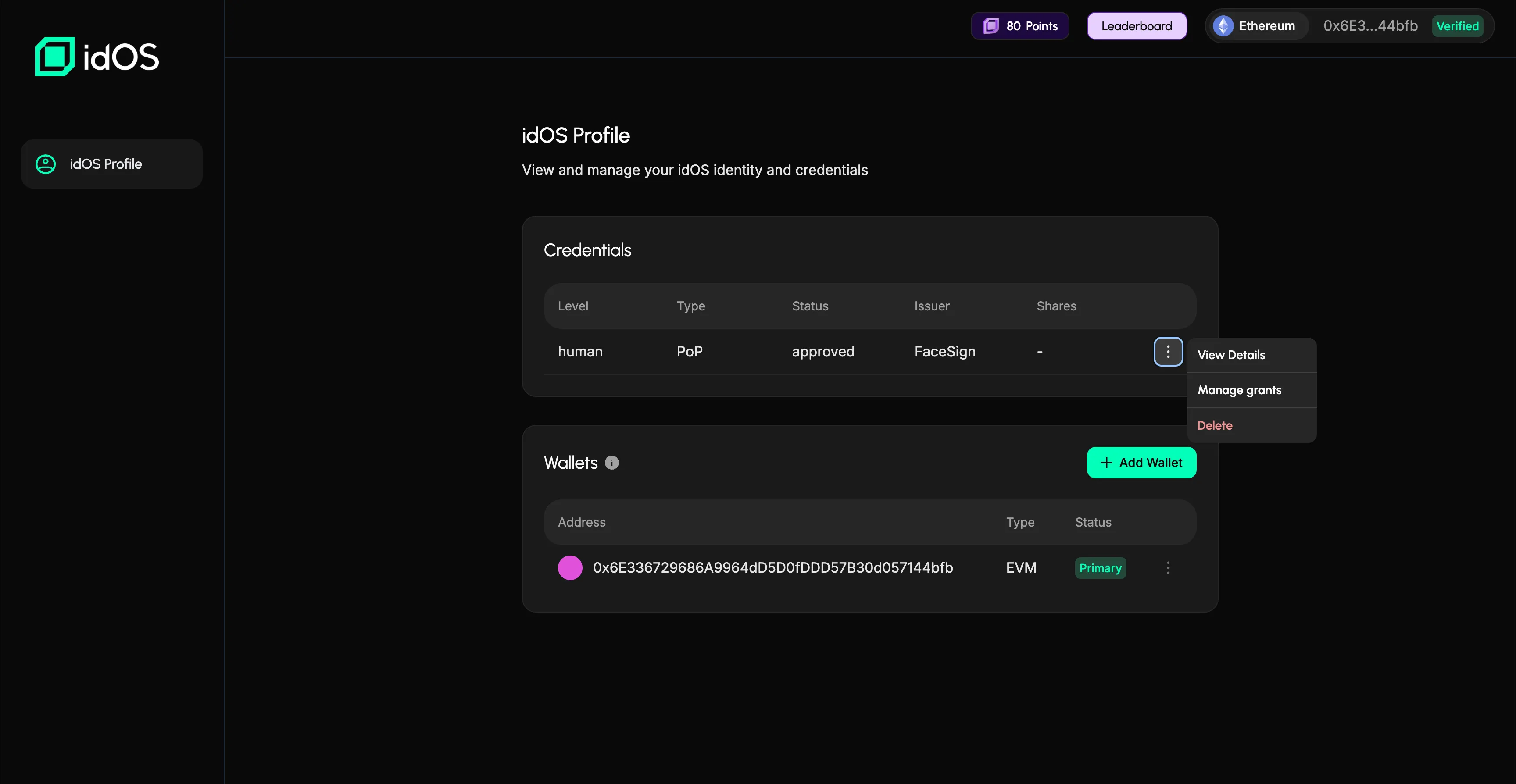The image size is (1516, 784).
Task: Click the Verified status badge
Action: click(1457, 26)
